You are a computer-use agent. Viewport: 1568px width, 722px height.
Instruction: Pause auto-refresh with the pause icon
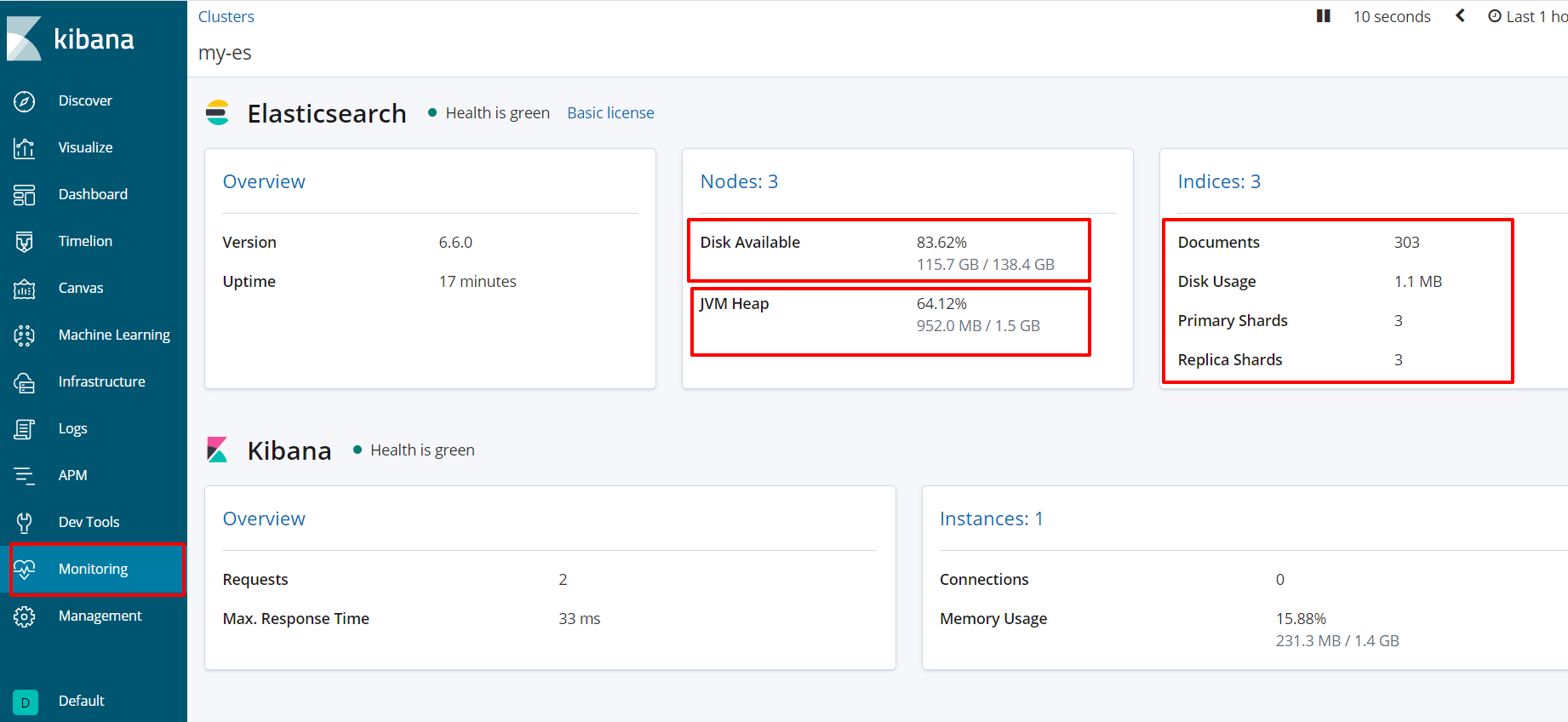(x=1323, y=16)
